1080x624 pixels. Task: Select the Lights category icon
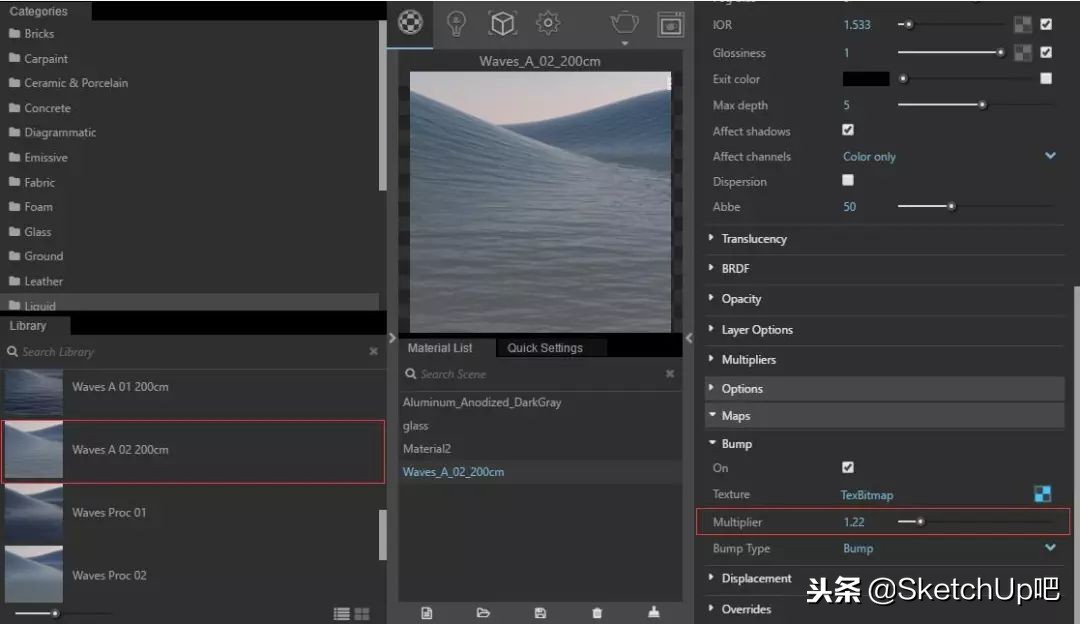(x=456, y=23)
